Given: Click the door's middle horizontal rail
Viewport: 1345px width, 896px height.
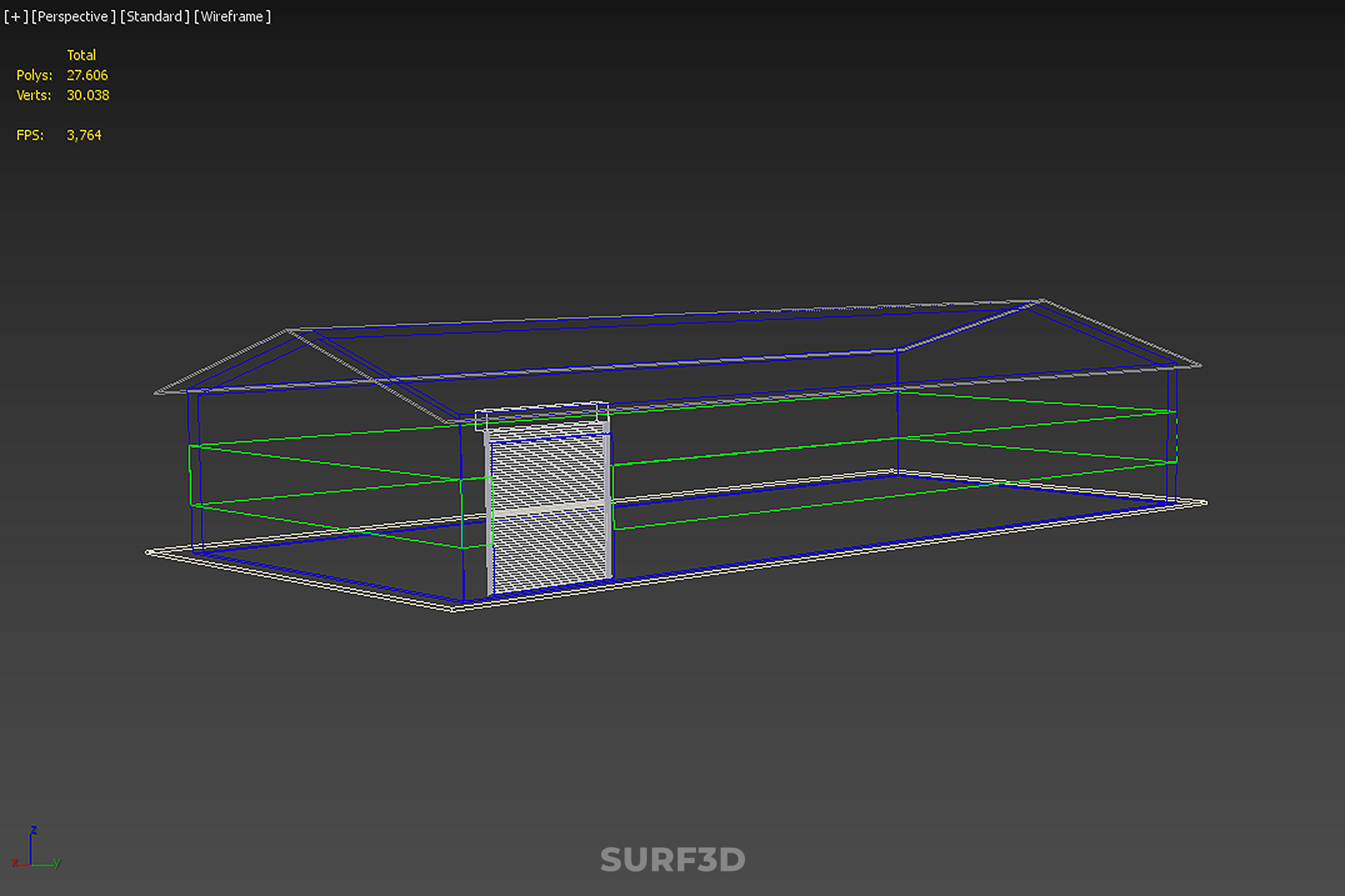Looking at the screenshot, I should click(549, 507).
